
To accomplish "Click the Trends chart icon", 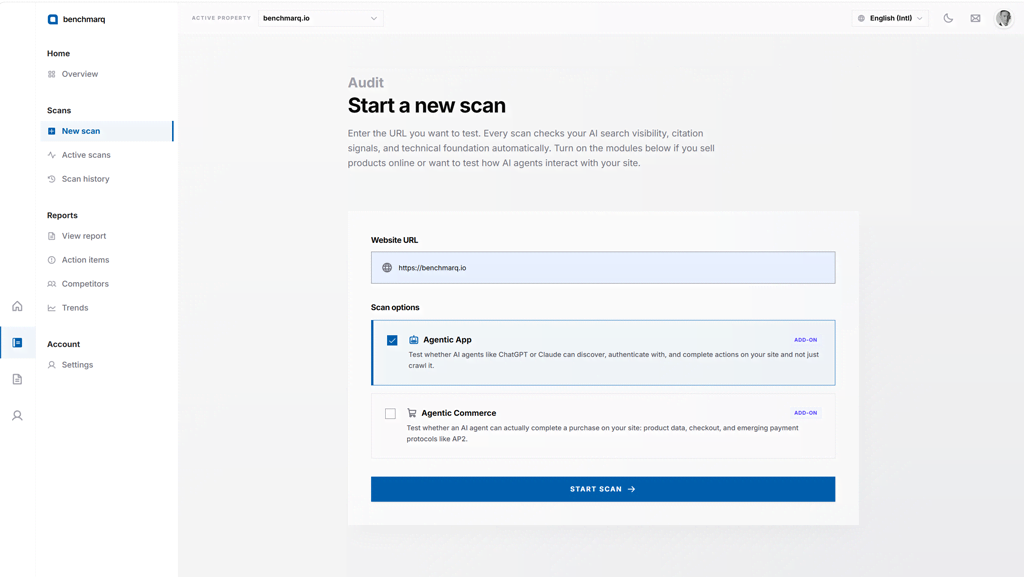I will [52, 308].
